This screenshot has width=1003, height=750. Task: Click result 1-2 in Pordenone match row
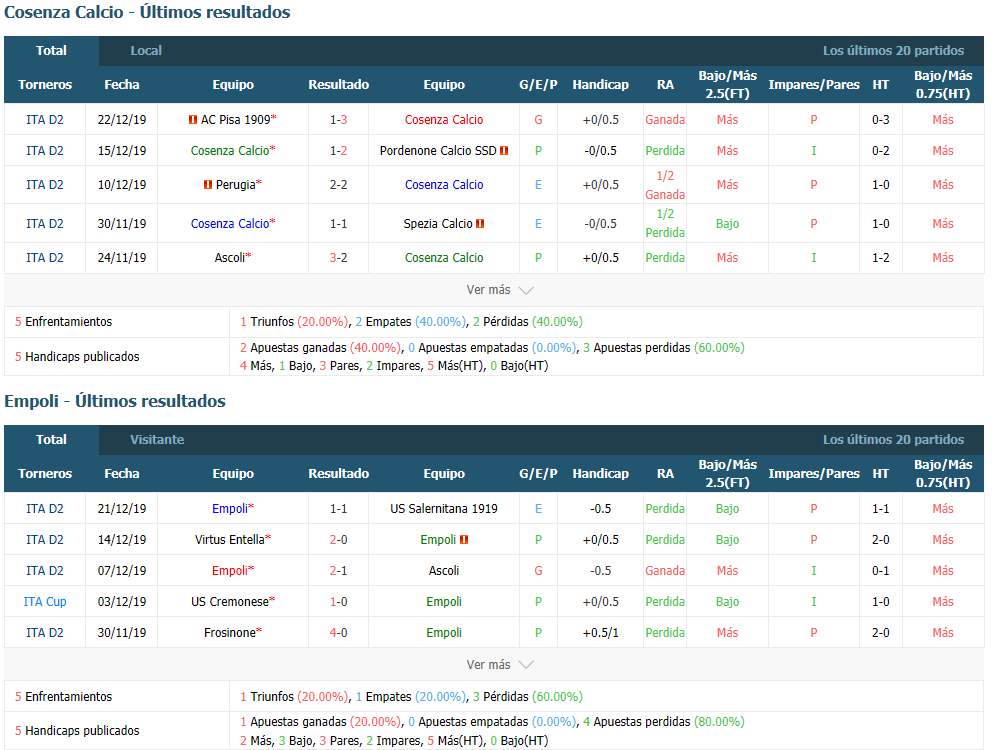[338, 151]
